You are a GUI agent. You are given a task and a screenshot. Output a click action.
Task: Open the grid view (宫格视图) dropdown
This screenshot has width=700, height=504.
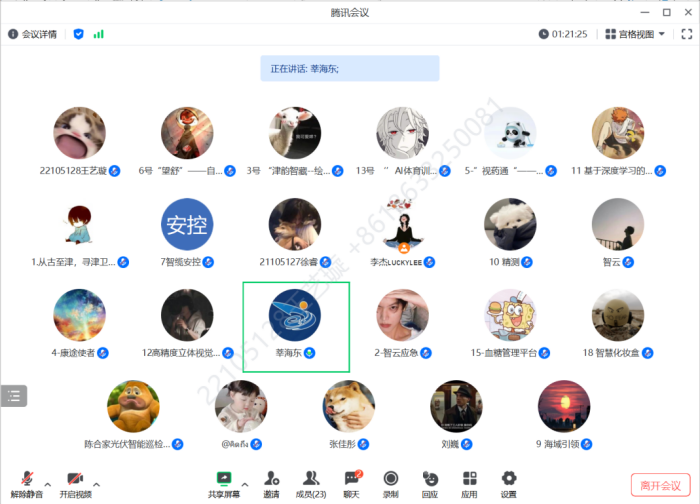pyautogui.click(x=635, y=34)
